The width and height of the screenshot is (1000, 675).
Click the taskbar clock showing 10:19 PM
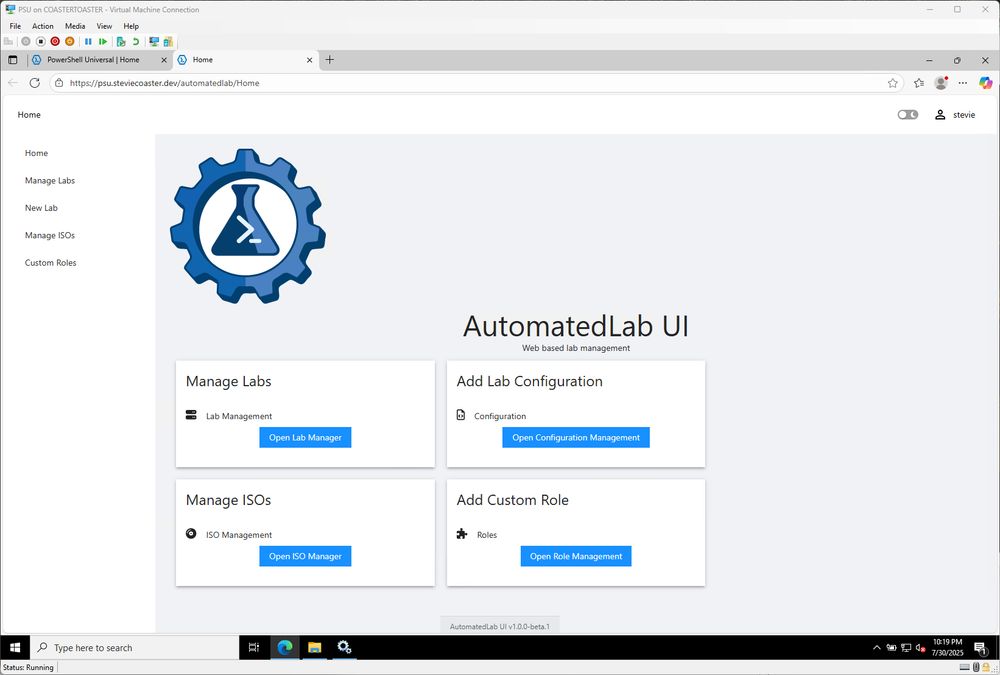[947, 648]
